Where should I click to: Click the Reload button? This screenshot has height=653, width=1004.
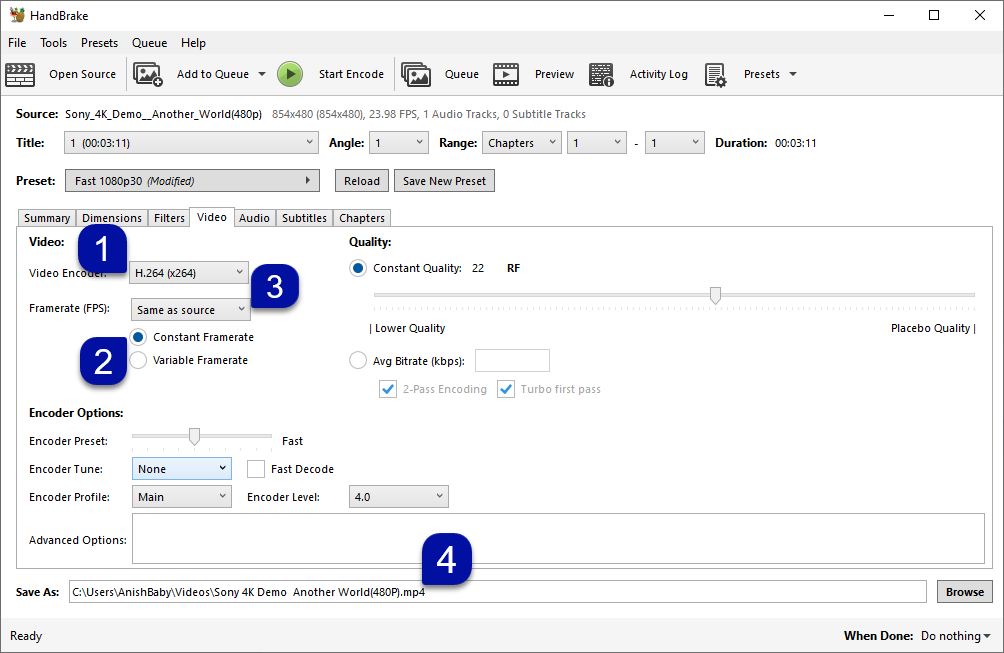coord(362,181)
